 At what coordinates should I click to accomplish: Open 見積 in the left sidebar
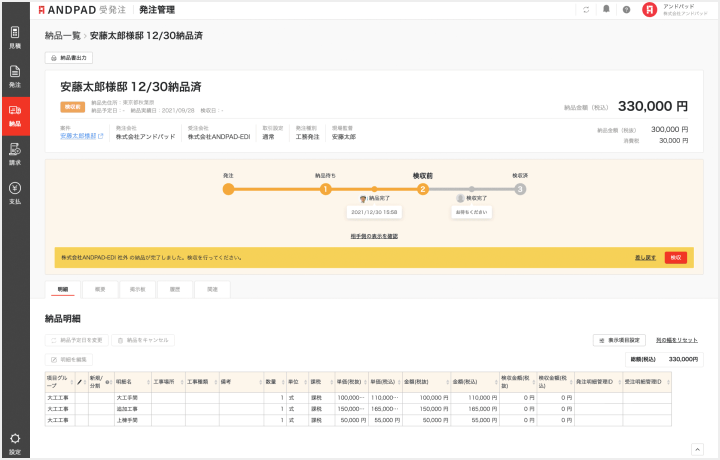point(14,38)
